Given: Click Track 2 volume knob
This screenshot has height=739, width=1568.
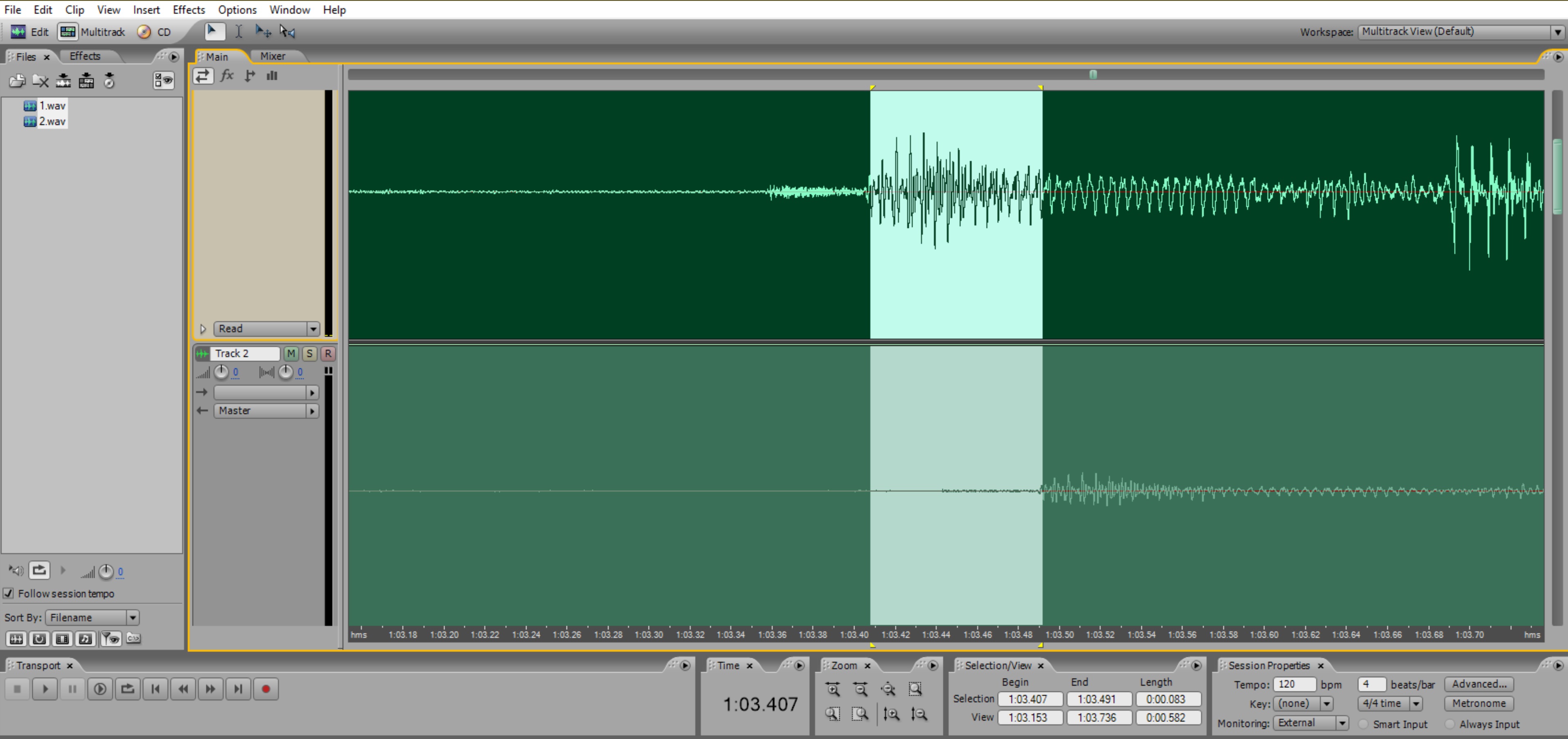Looking at the screenshot, I should tap(221, 372).
